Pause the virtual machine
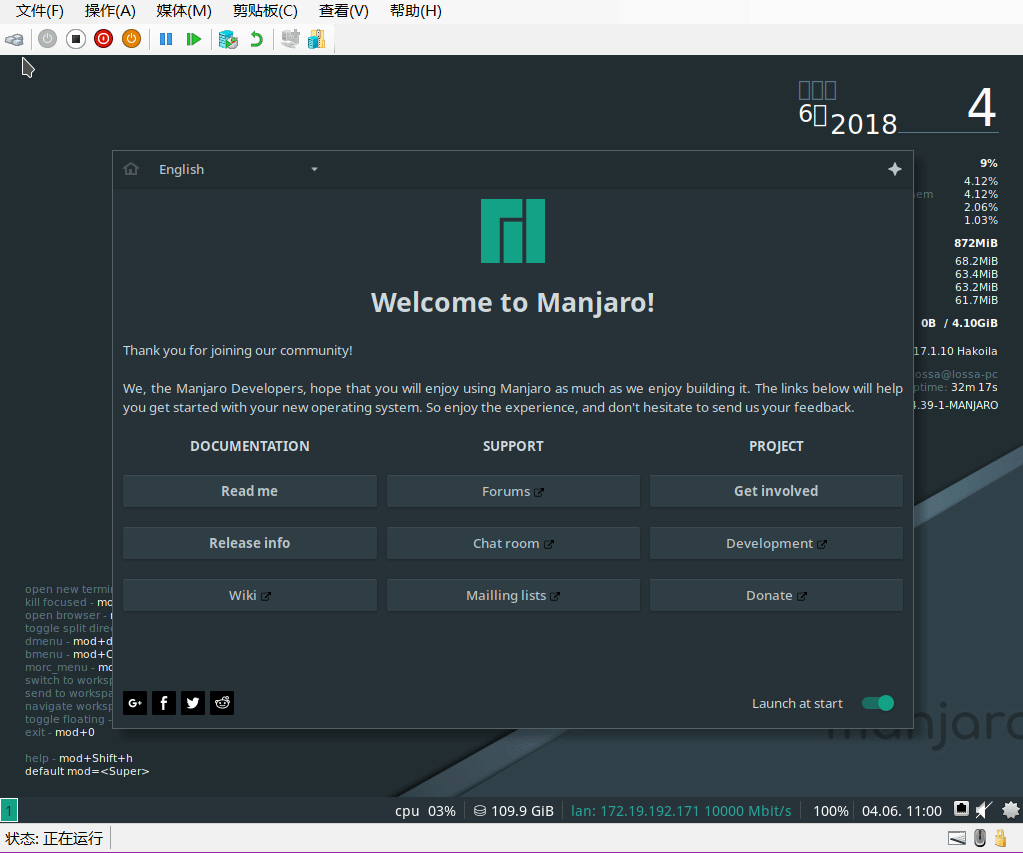Viewport: 1023px width, 853px height. [x=166, y=39]
